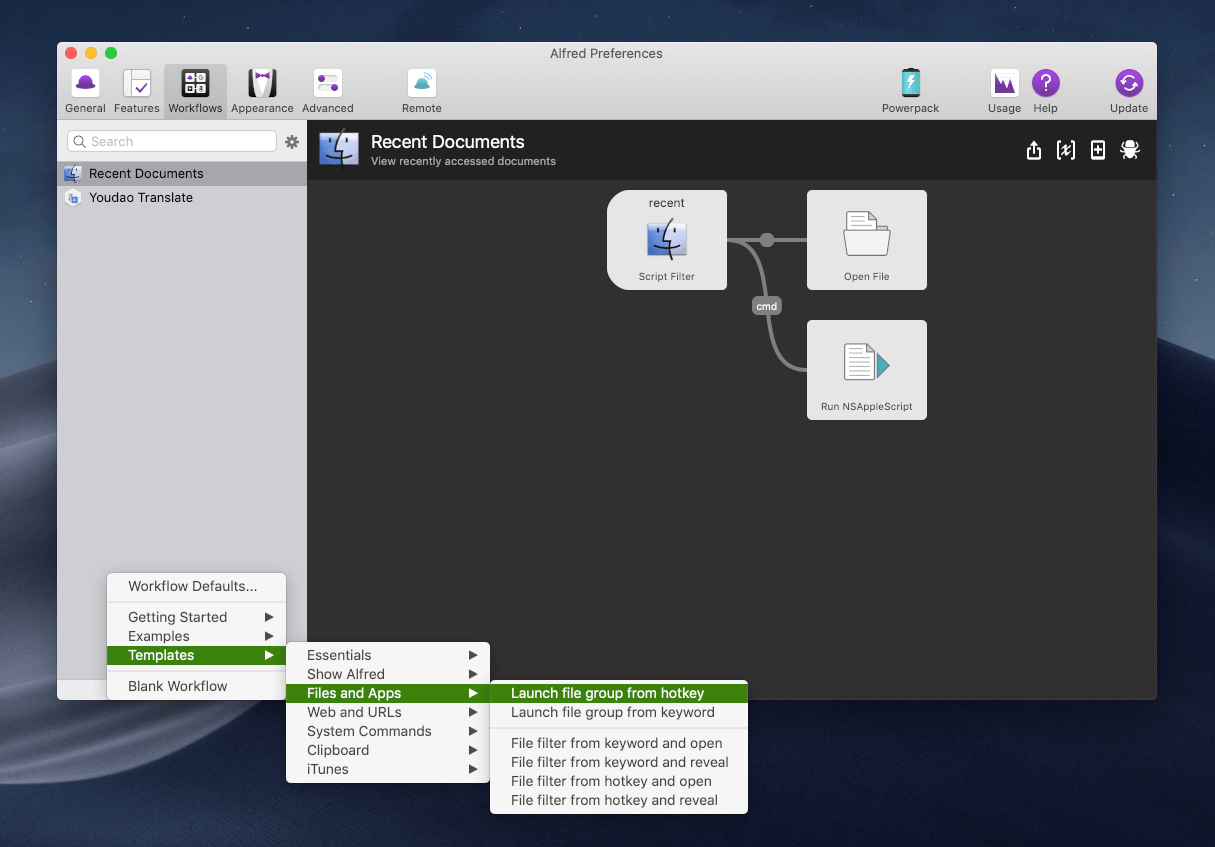1215x847 pixels.
Task: Open Alfred Help
Action: click(1045, 91)
